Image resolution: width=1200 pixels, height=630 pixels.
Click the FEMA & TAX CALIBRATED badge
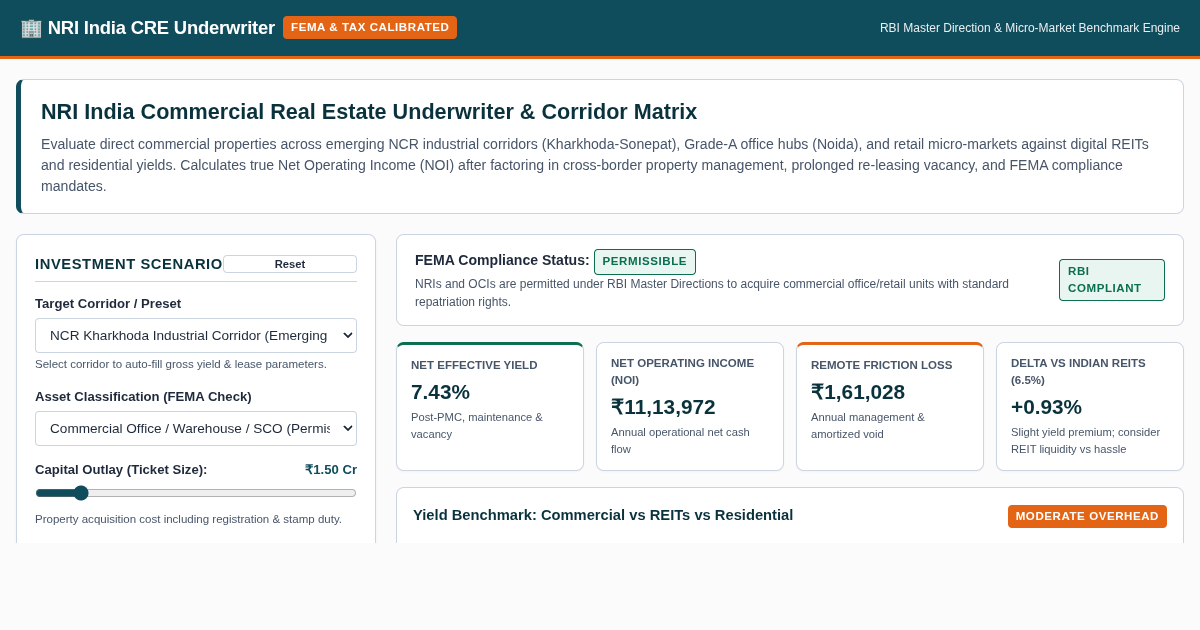(370, 27)
